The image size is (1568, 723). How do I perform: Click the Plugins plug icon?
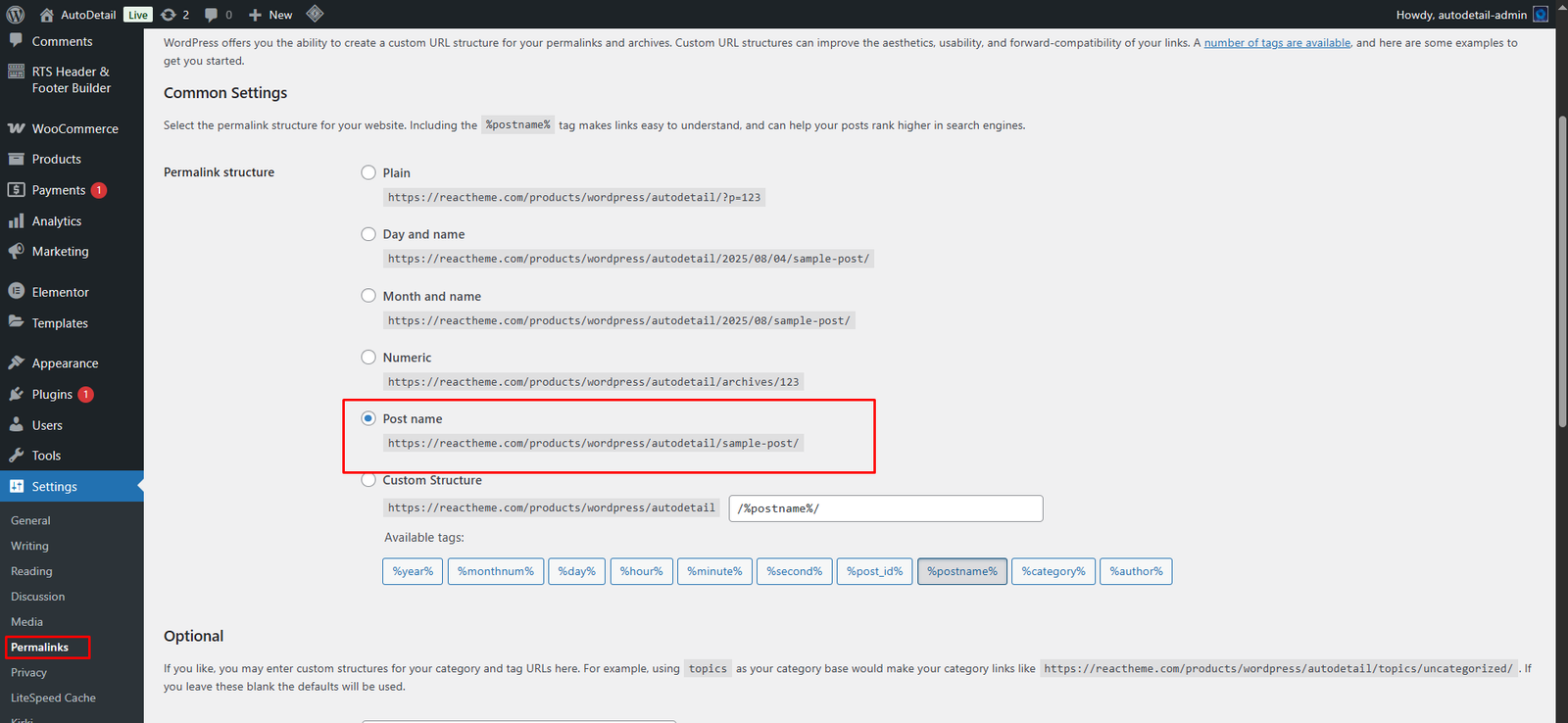point(16,394)
